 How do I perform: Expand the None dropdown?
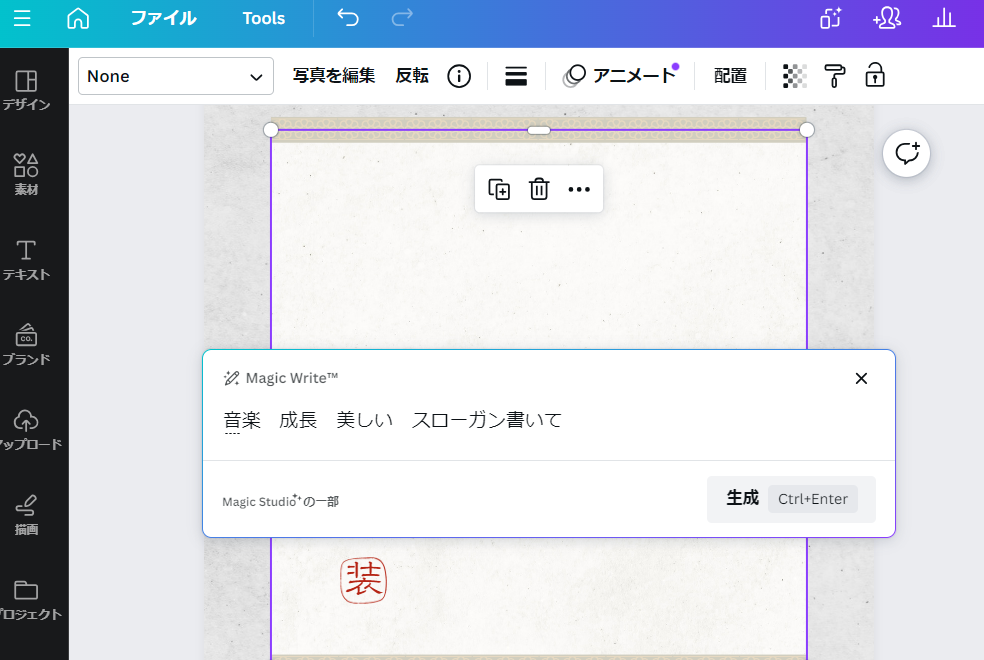(176, 76)
